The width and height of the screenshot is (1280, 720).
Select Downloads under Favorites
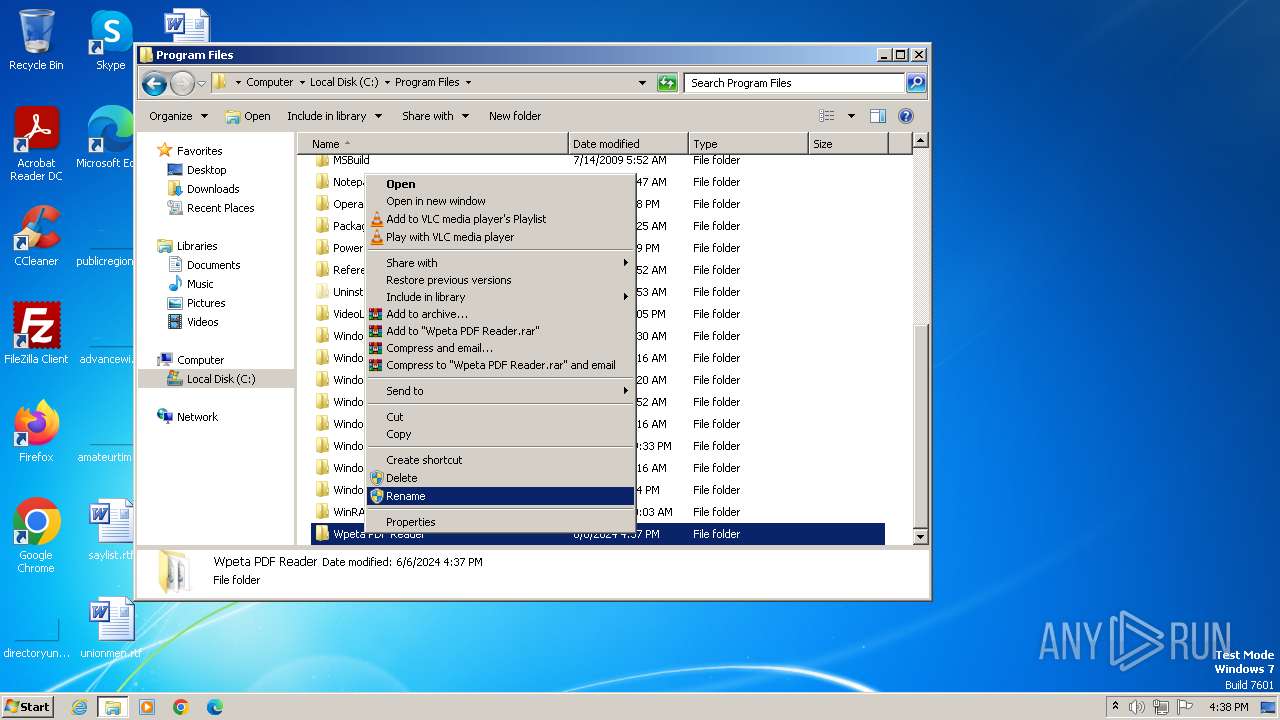[x=213, y=189]
